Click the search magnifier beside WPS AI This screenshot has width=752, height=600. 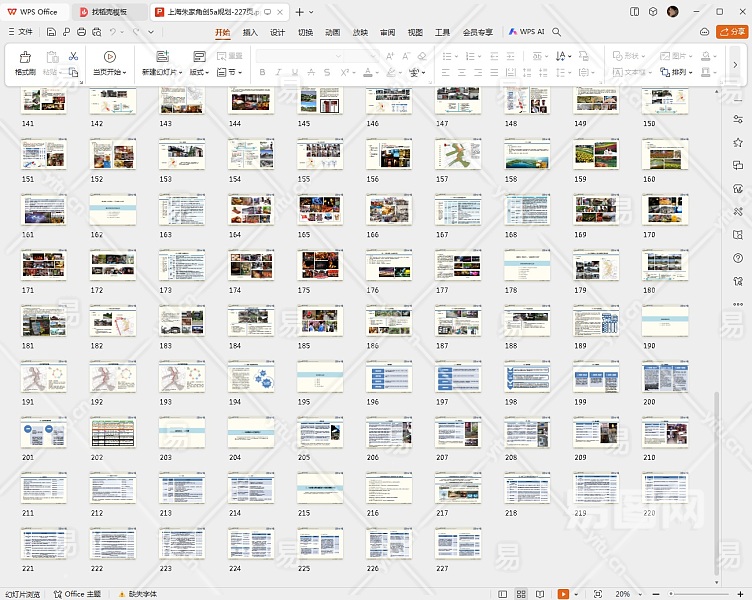click(557, 32)
